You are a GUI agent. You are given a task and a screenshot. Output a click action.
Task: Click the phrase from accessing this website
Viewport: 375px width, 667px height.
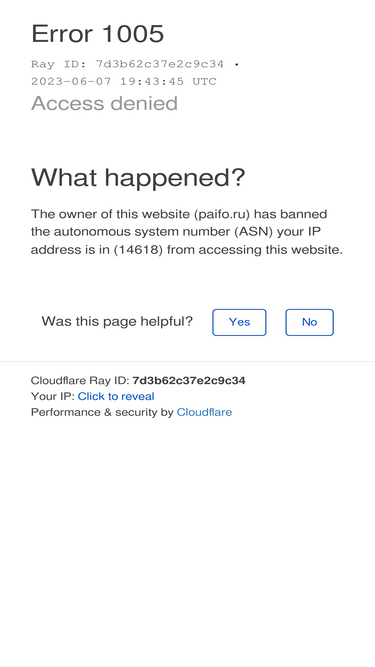(x=254, y=249)
